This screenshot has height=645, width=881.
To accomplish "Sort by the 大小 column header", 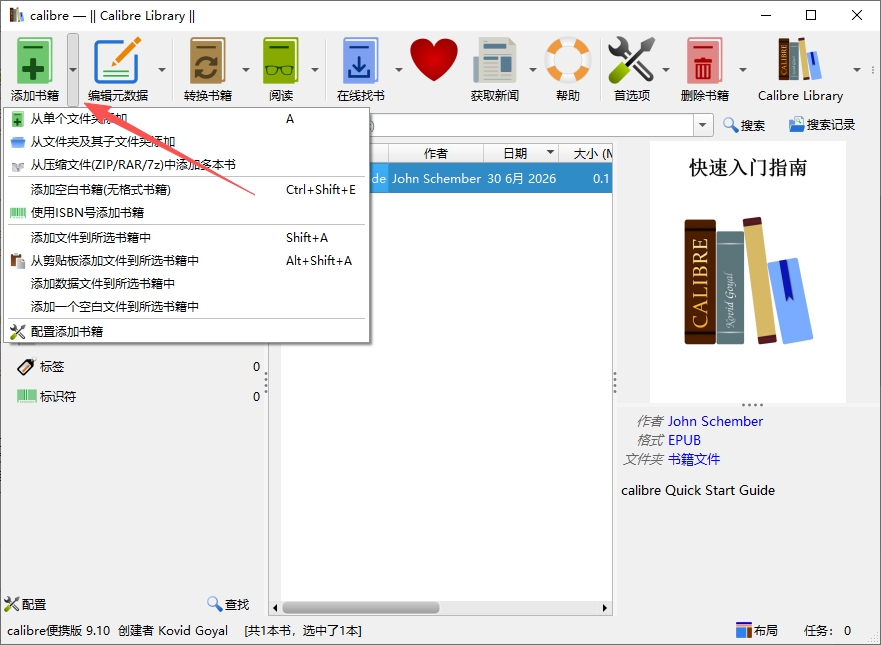I will [585, 153].
